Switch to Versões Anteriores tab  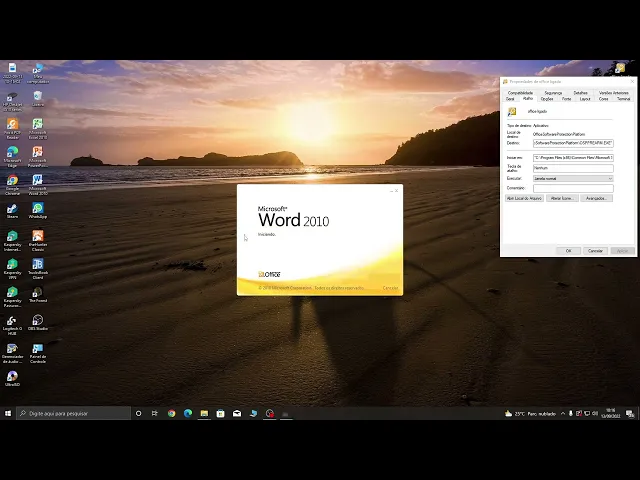pos(613,93)
